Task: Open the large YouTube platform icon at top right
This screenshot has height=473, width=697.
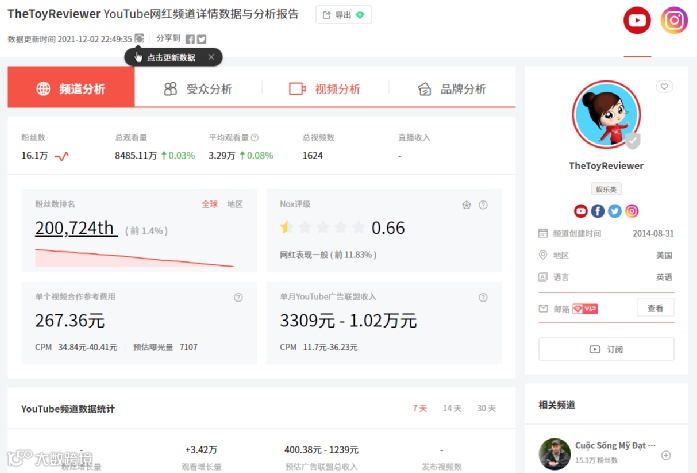Action: click(x=637, y=20)
